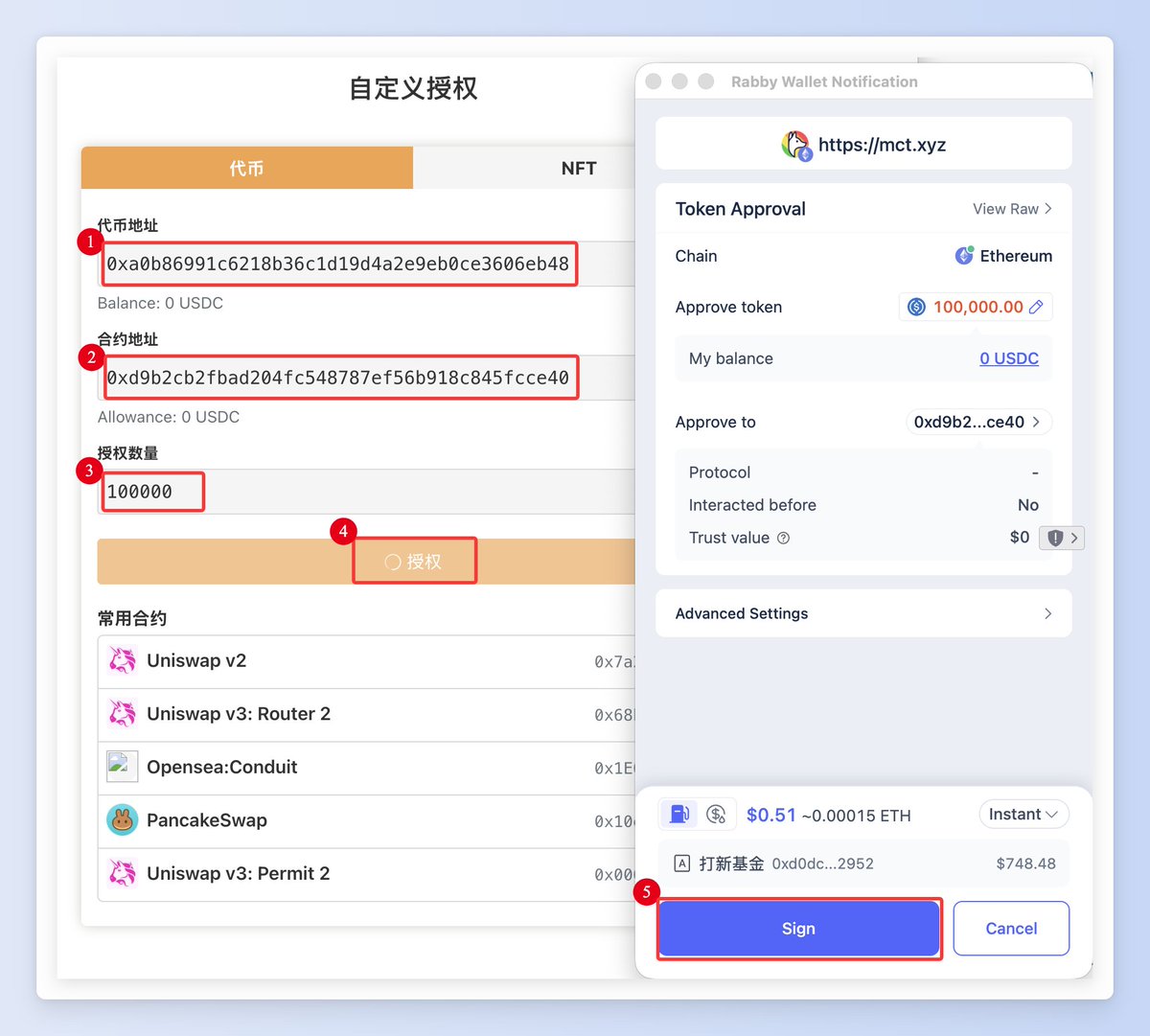This screenshot has height=1036, width=1150.
Task: Click the 授权 authorize button
Action: (367, 562)
